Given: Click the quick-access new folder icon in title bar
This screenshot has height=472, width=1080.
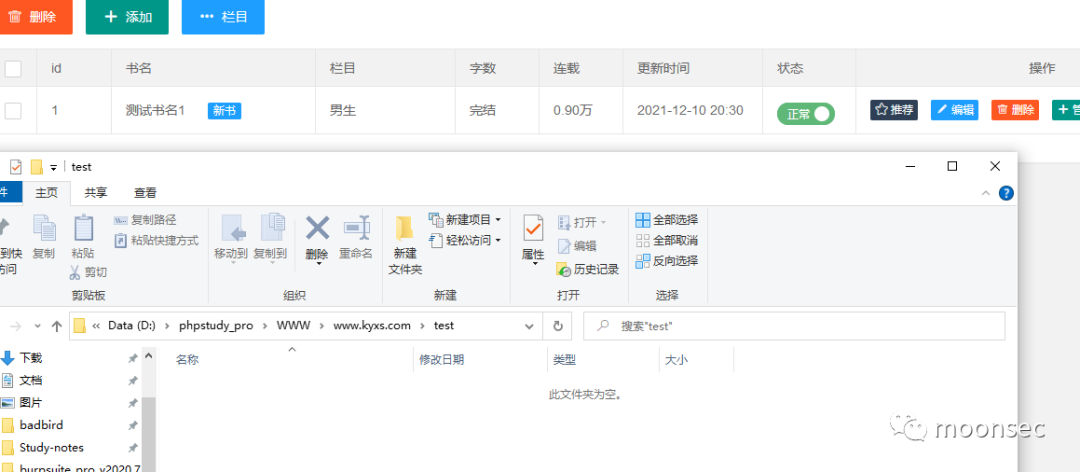Looking at the screenshot, I should (37, 167).
